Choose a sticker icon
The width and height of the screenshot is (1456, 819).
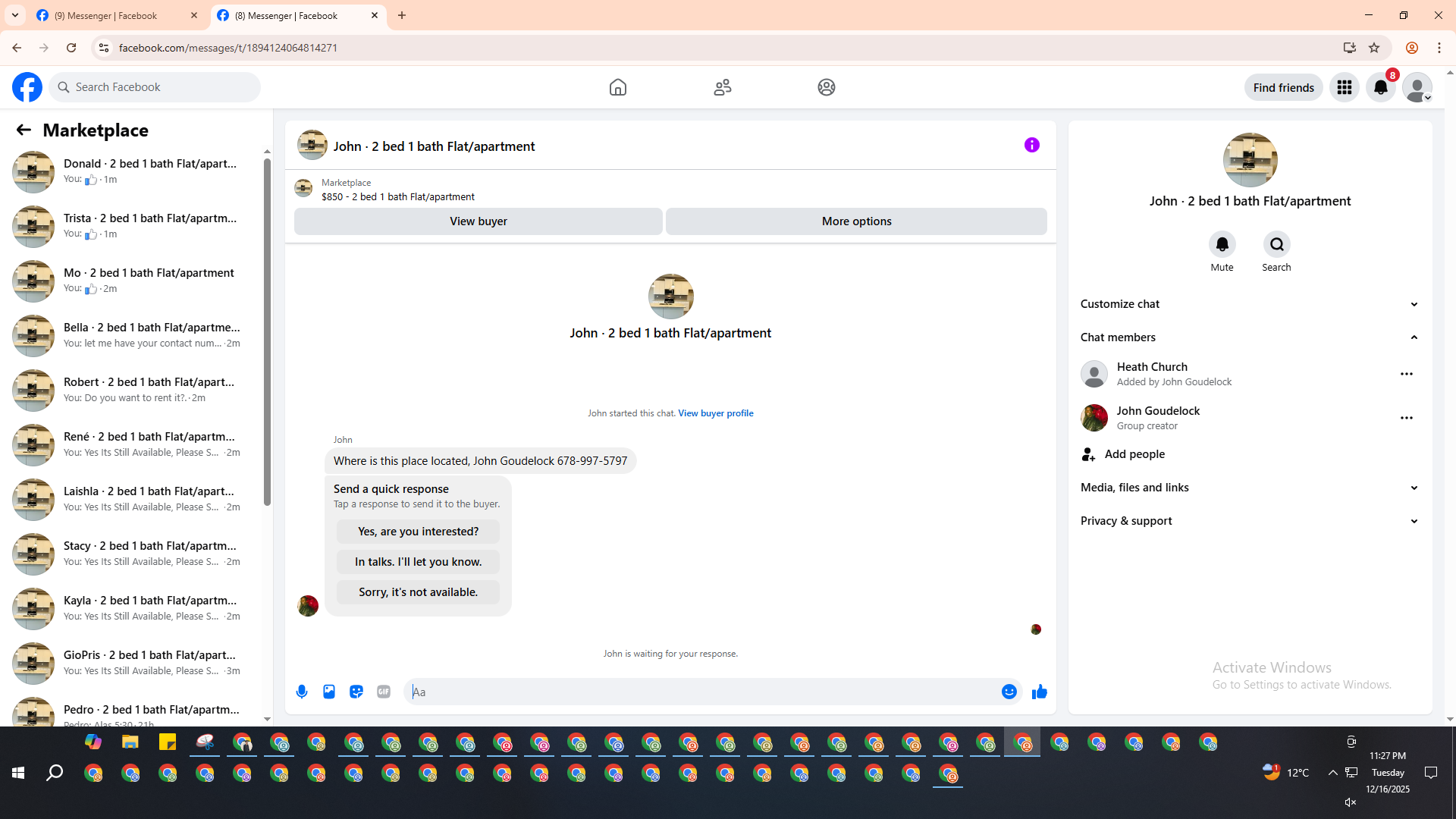[x=356, y=692]
